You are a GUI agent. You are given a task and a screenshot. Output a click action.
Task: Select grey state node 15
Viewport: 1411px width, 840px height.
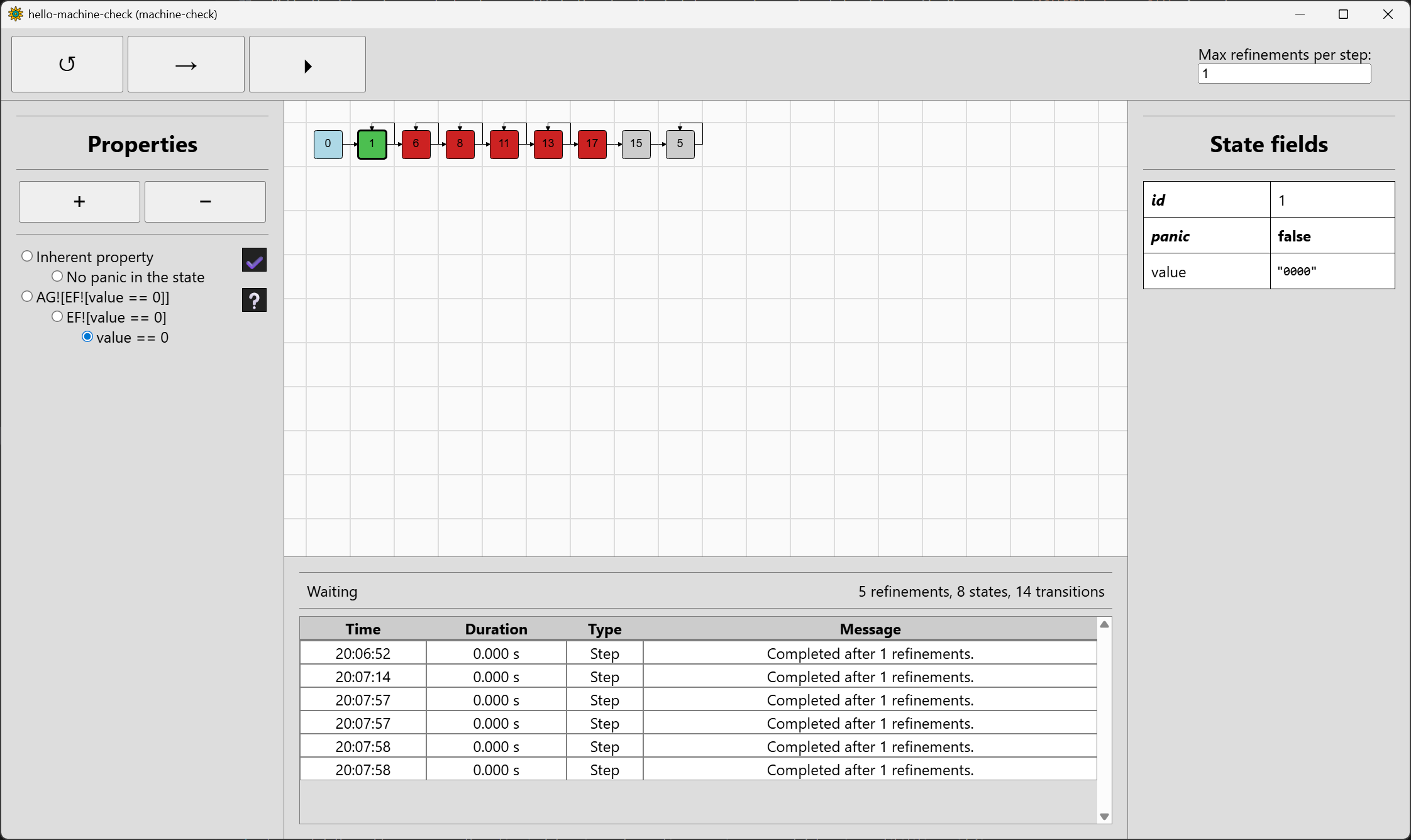point(636,144)
